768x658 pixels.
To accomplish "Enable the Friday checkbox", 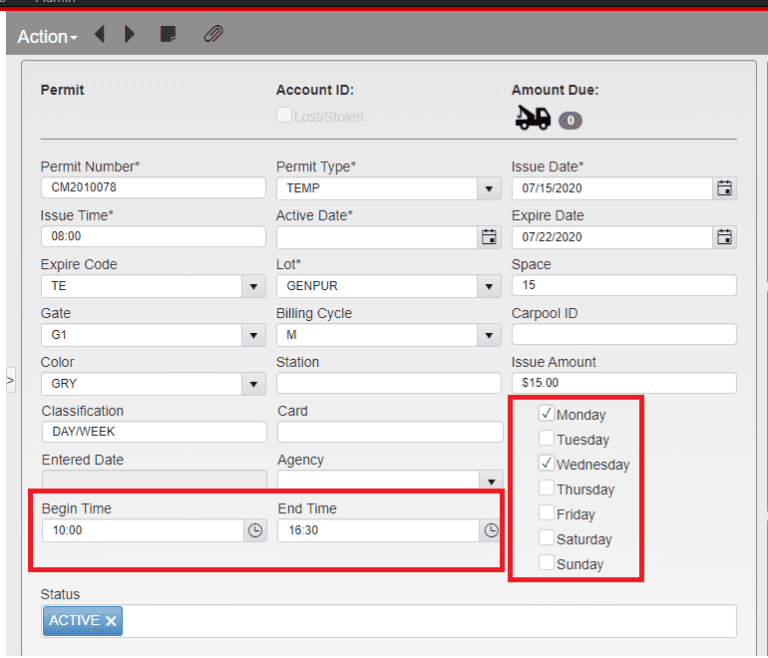I will (x=547, y=513).
